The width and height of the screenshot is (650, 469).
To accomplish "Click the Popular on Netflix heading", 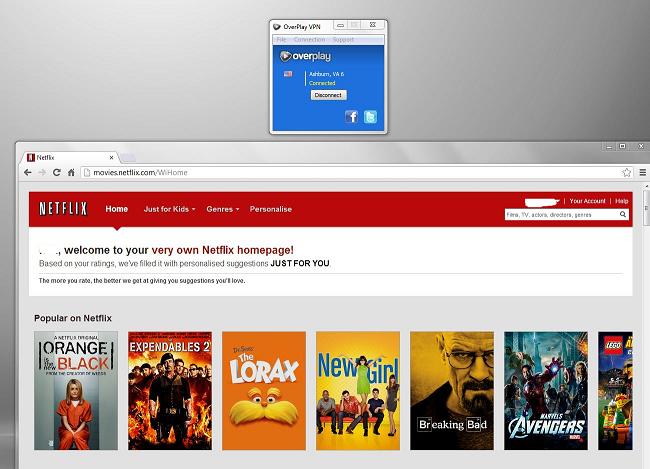I will tap(73, 318).
